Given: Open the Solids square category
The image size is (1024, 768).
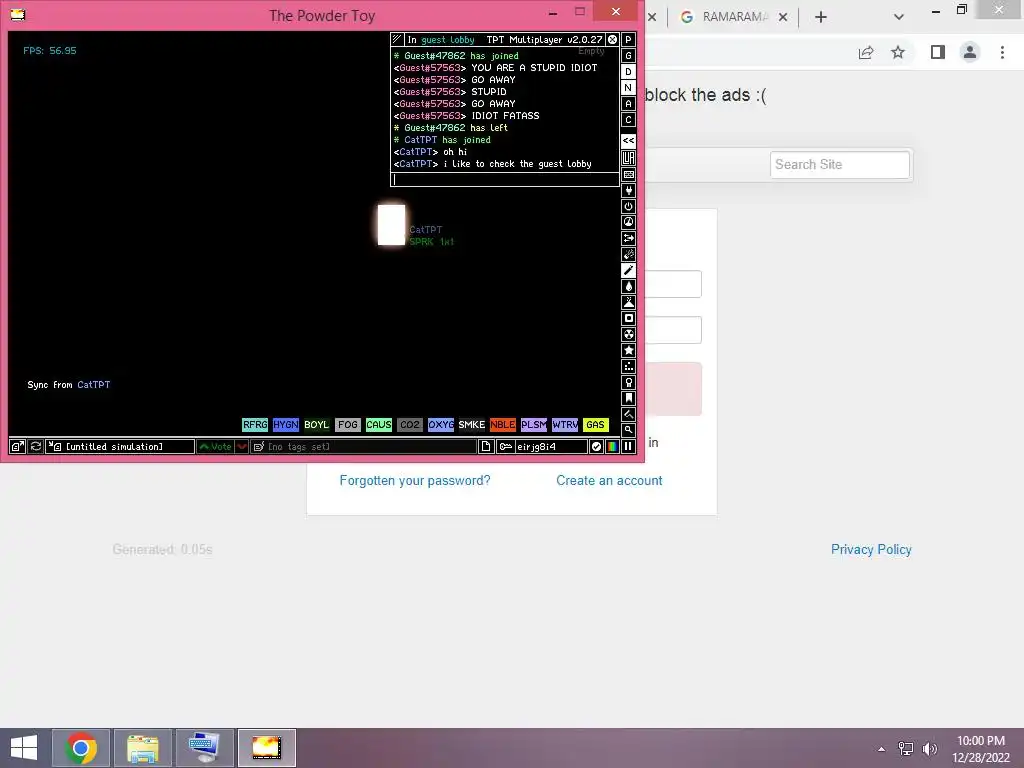Looking at the screenshot, I should [x=628, y=318].
